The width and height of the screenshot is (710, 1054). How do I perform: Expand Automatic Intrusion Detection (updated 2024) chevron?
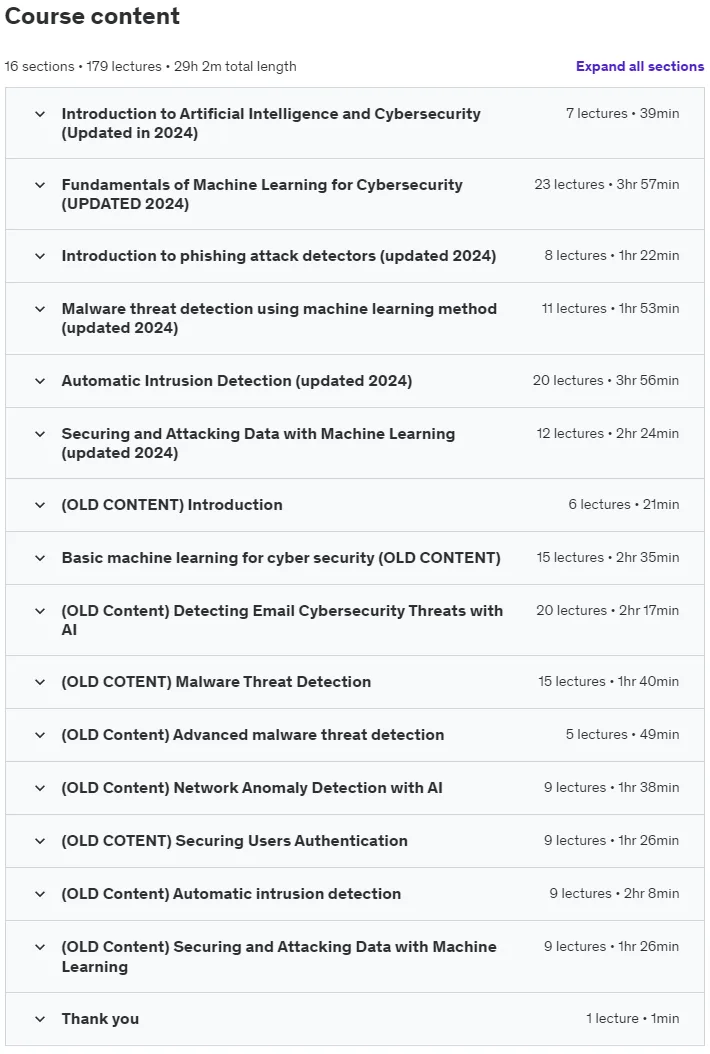[x=40, y=381]
